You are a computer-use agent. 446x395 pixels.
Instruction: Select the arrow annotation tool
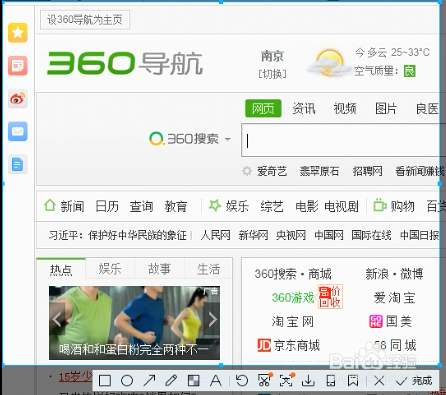click(149, 381)
